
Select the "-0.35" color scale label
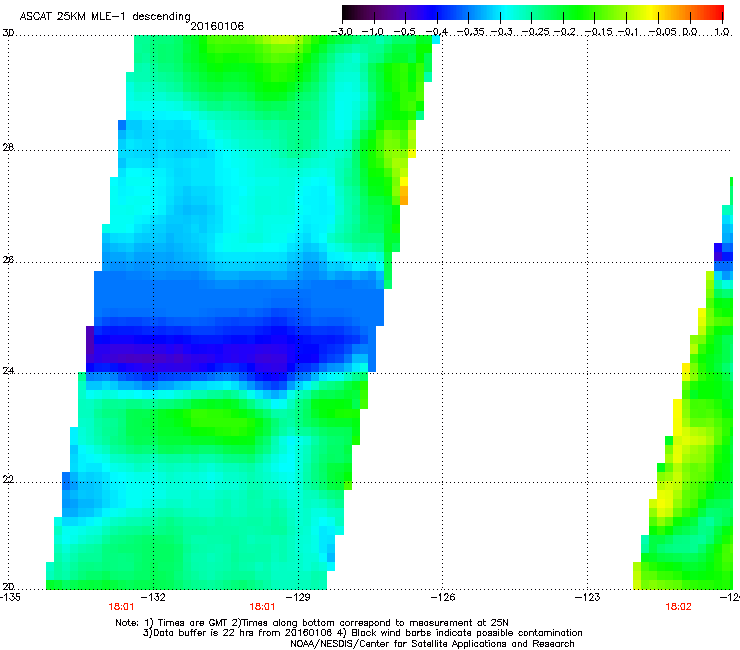470,32
